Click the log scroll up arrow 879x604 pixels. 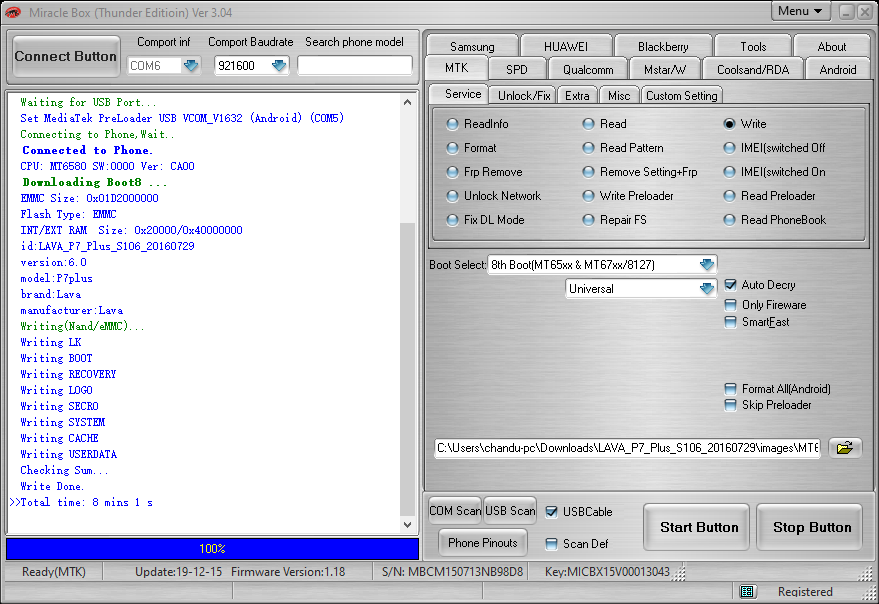tap(408, 102)
